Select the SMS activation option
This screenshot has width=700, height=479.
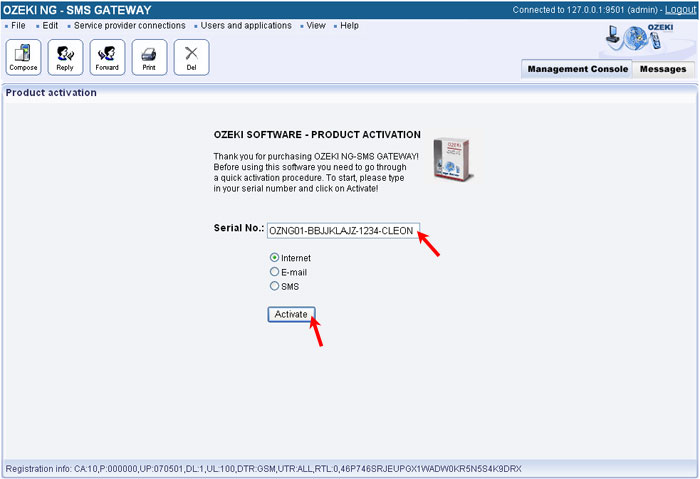click(275, 286)
